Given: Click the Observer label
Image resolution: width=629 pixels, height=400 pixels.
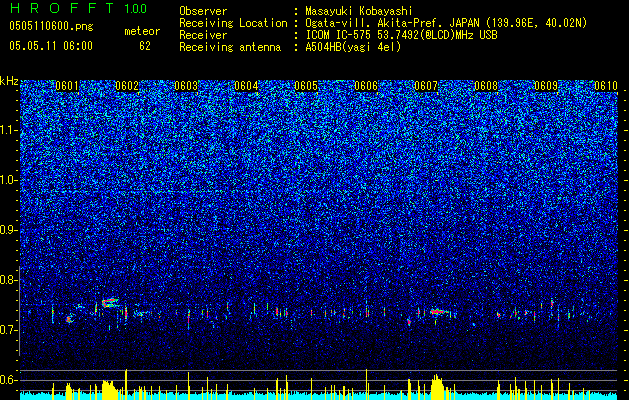Looking at the screenshot, I should (203, 11).
